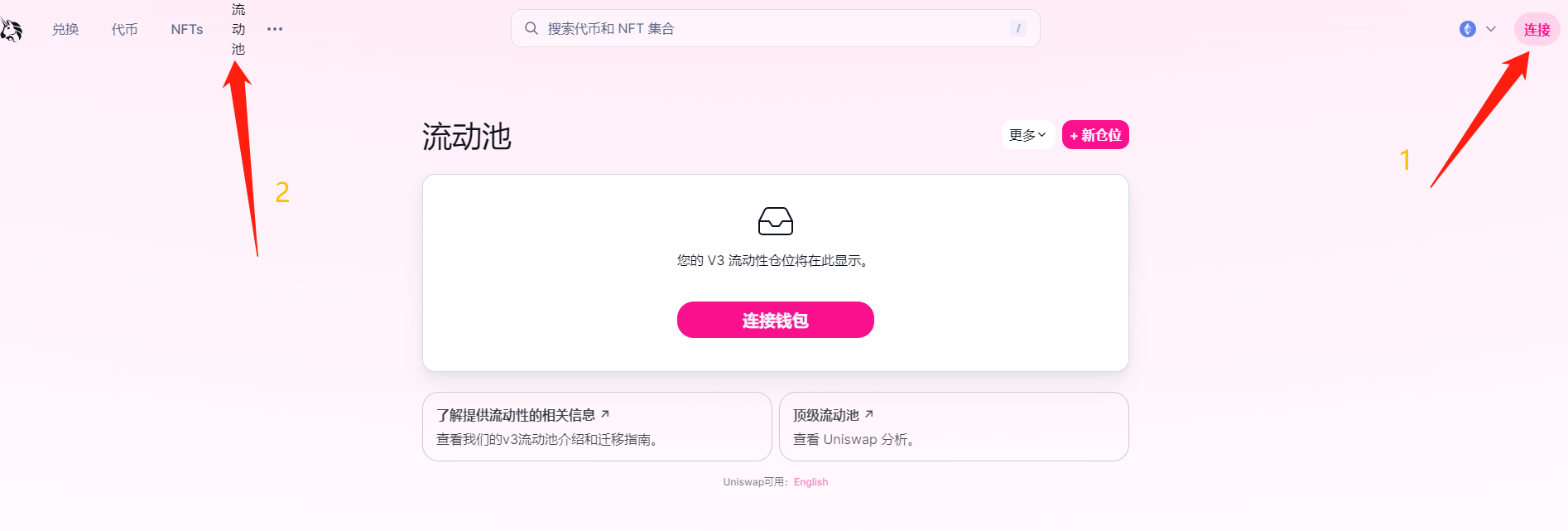Create a position with + 新仓位
The width and height of the screenshot is (1568, 531).
point(1095,135)
